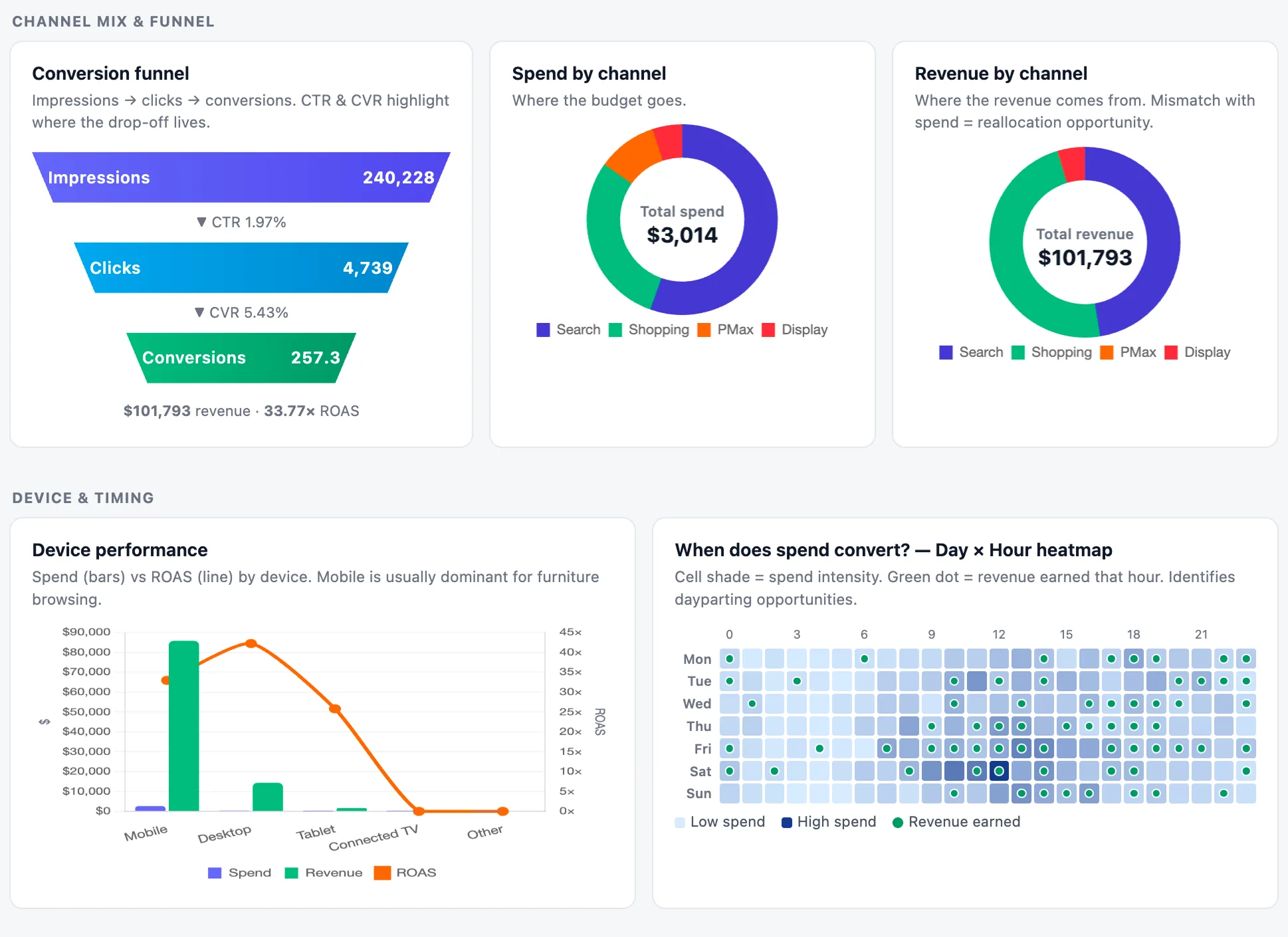Click the Clicks funnel bar
Image resolution: width=1288 pixels, height=937 pixels.
coord(241,268)
